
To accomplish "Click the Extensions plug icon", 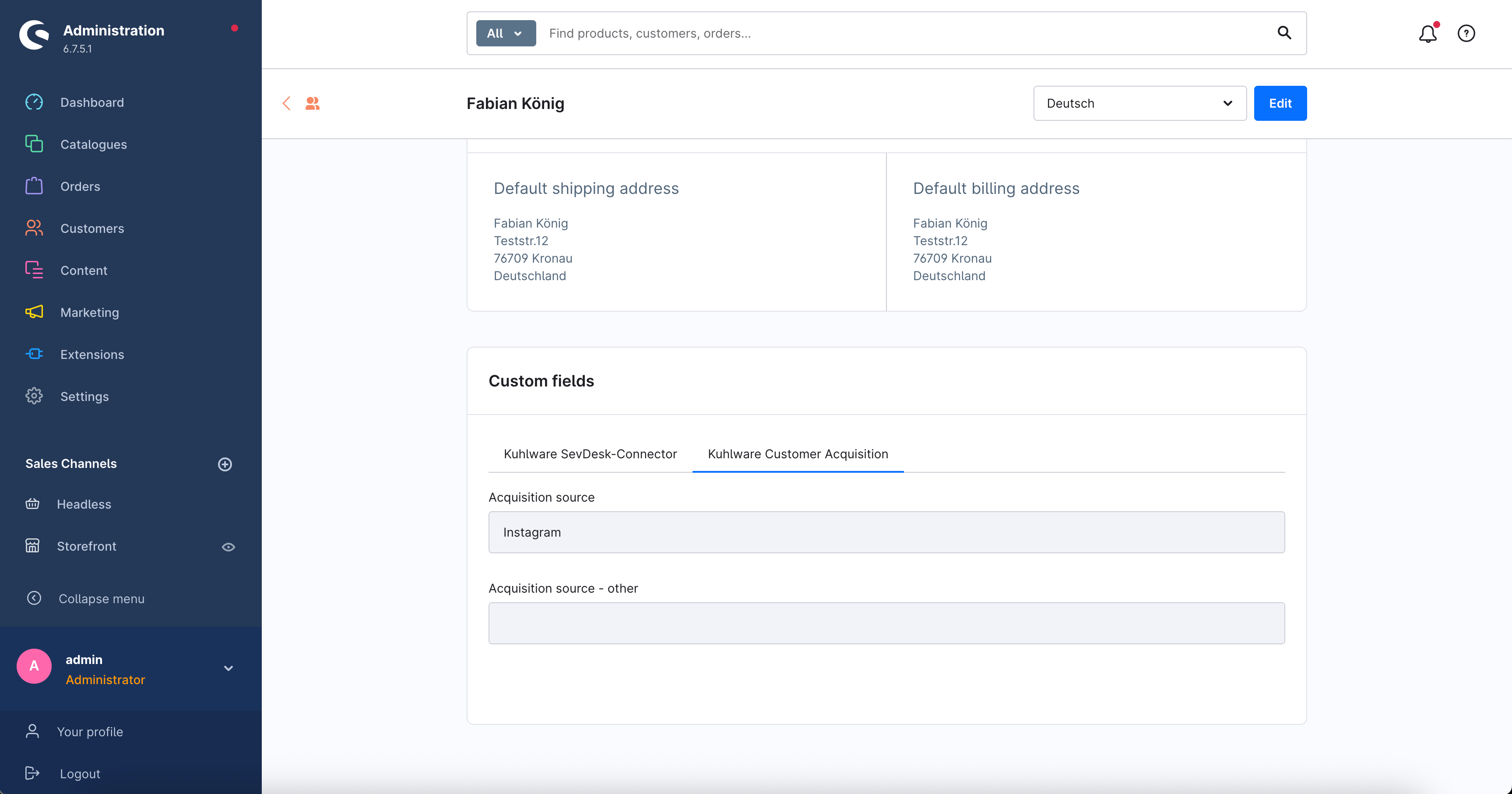I will click(34, 354).
